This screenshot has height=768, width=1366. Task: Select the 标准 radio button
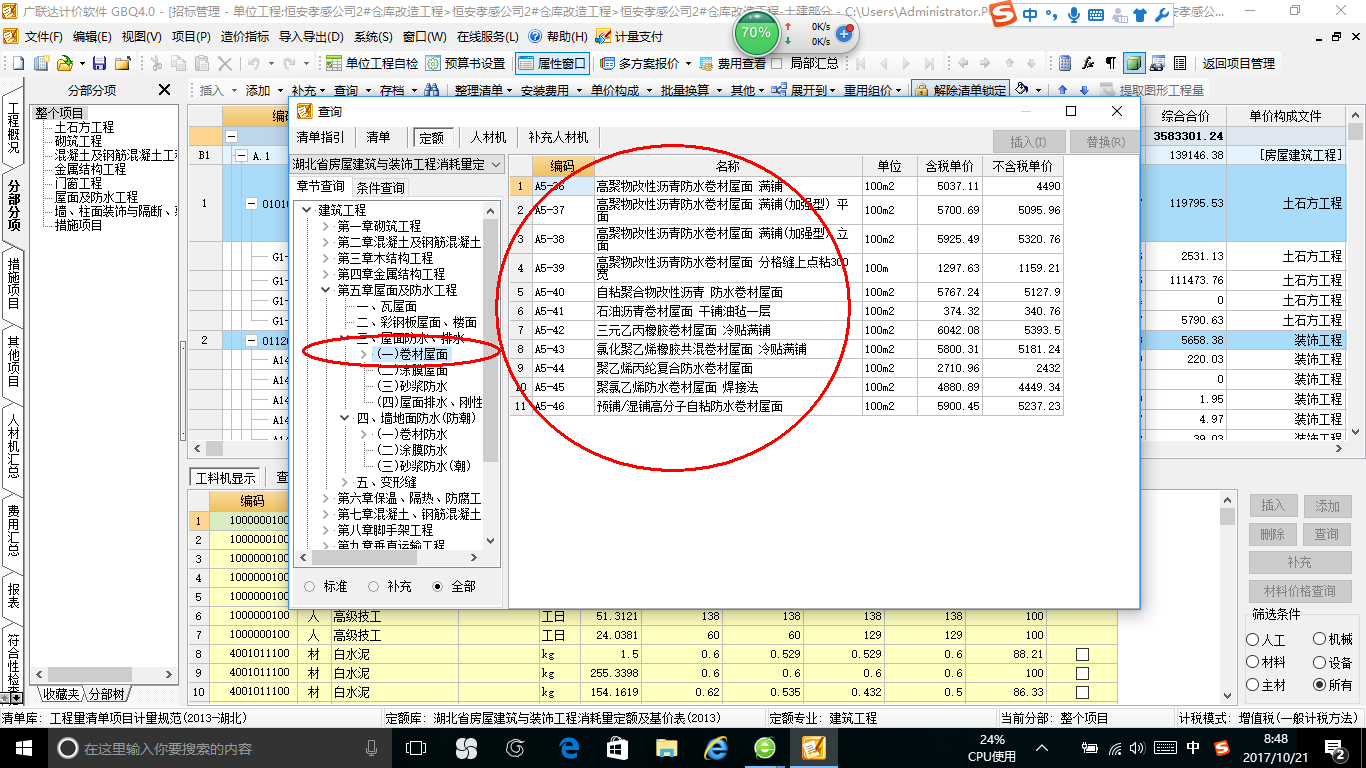click(309, 586)
